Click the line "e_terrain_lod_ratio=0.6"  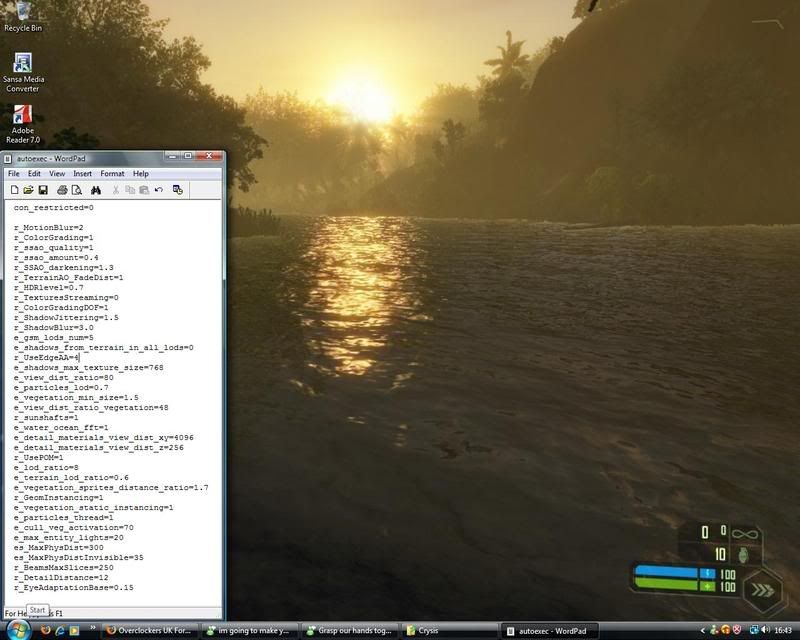(71, 478)
